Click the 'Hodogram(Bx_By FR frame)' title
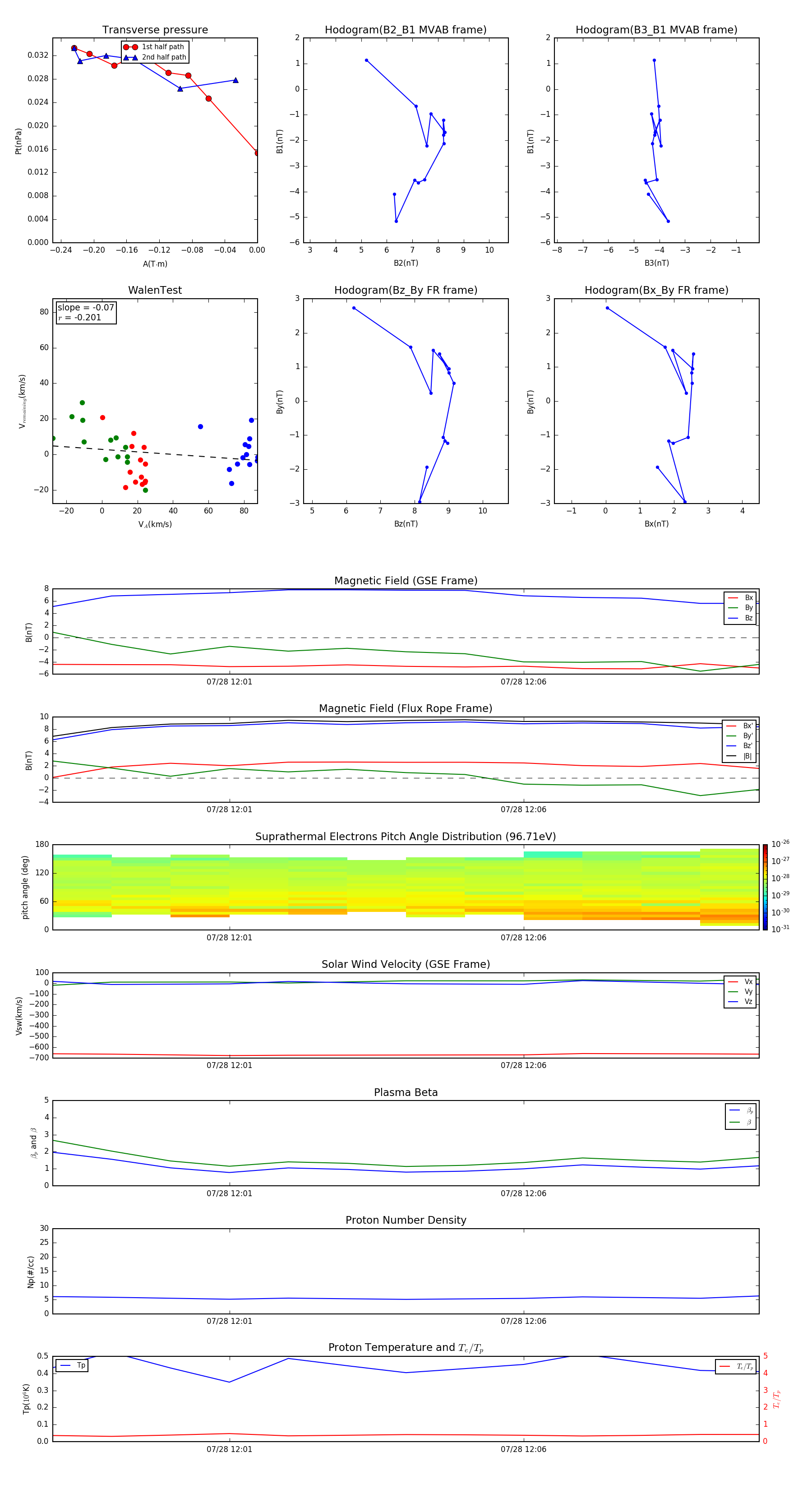Image resolution: width=812 pixels, height=1489 pixels. (656, 290)
